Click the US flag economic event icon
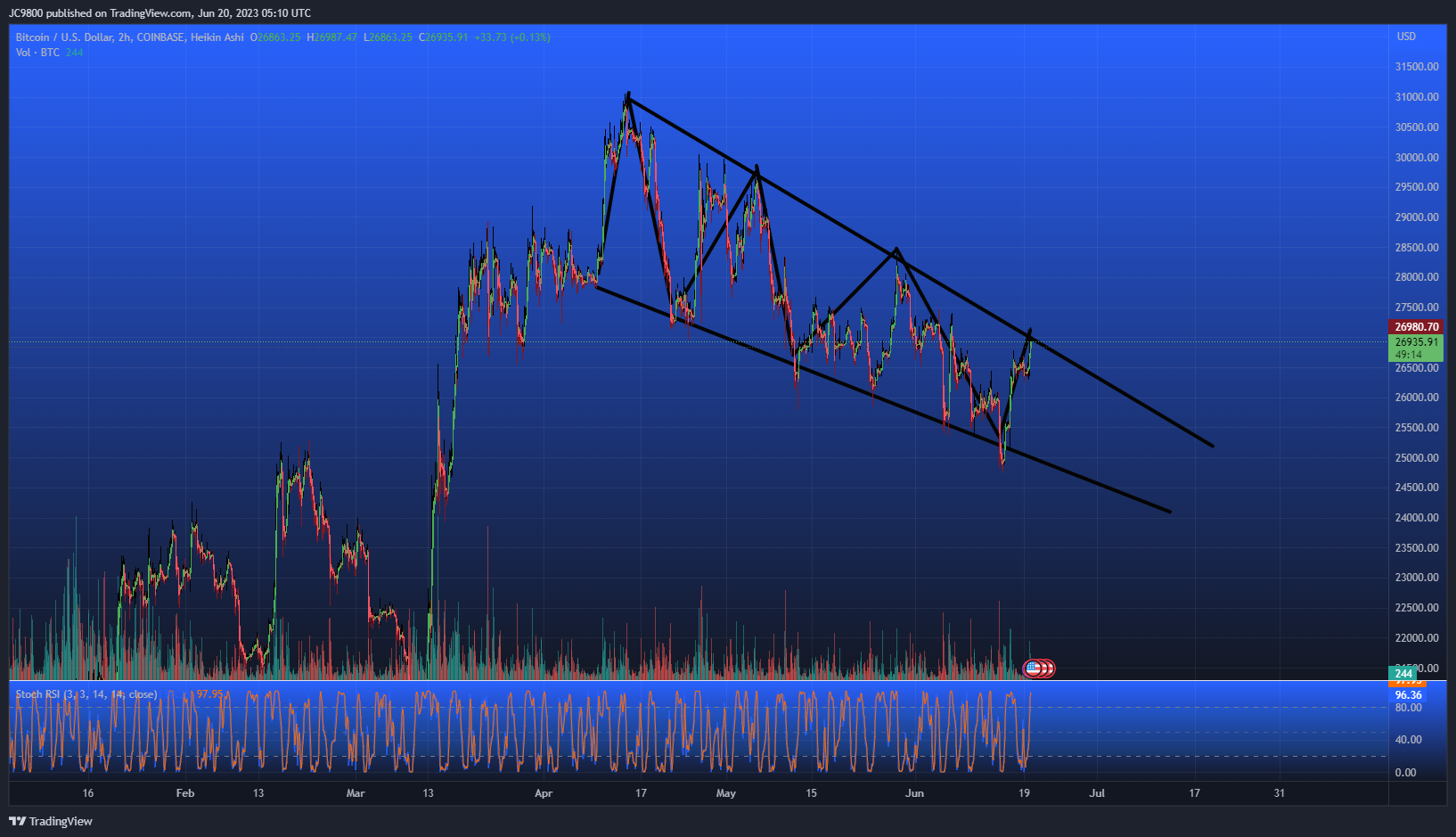Image resolution: width=1456 pixels, height=837 pixels. (x=1033, y=668)
